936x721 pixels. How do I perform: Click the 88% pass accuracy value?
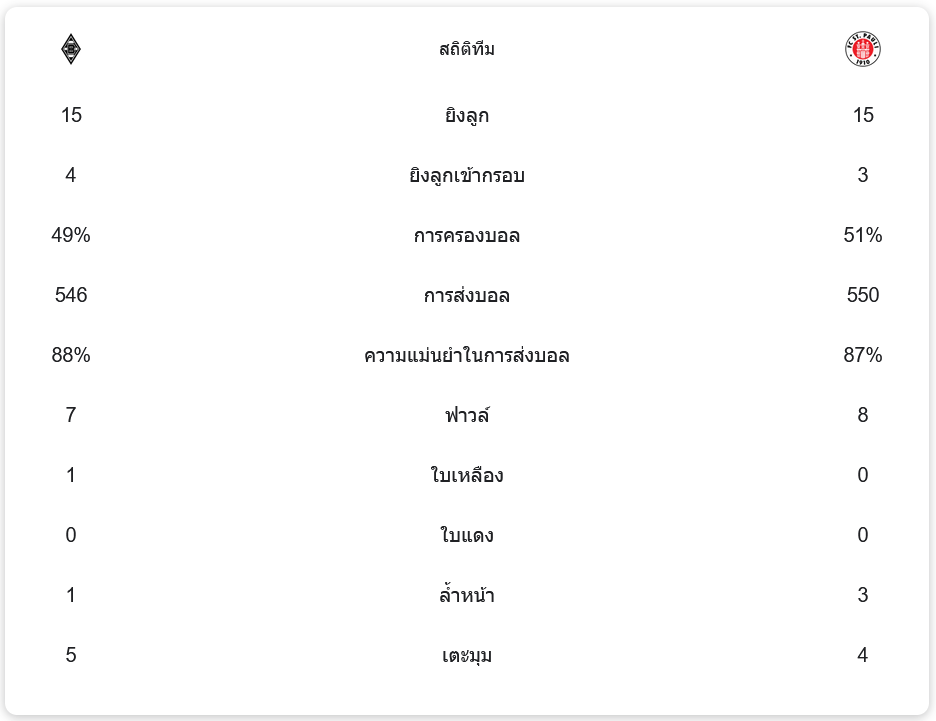71,355
